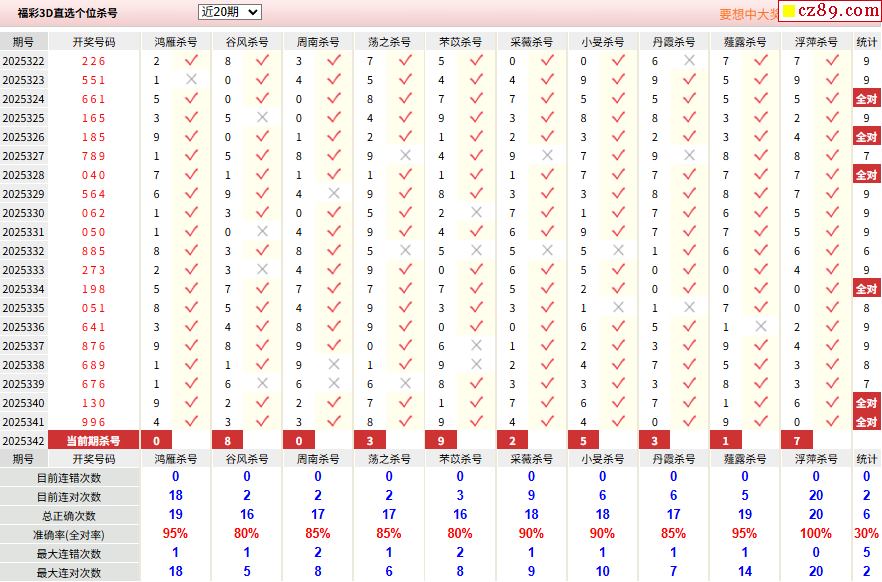Screen dimensions: 882x582
Task: Click the X mark for 周南杀号 in row 2025338
Action: pos(334,364)
